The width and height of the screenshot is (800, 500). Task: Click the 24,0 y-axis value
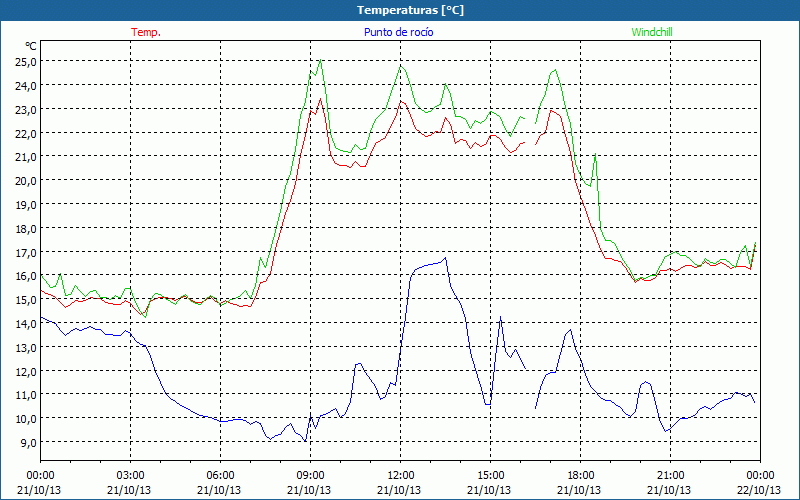[27, 86]
